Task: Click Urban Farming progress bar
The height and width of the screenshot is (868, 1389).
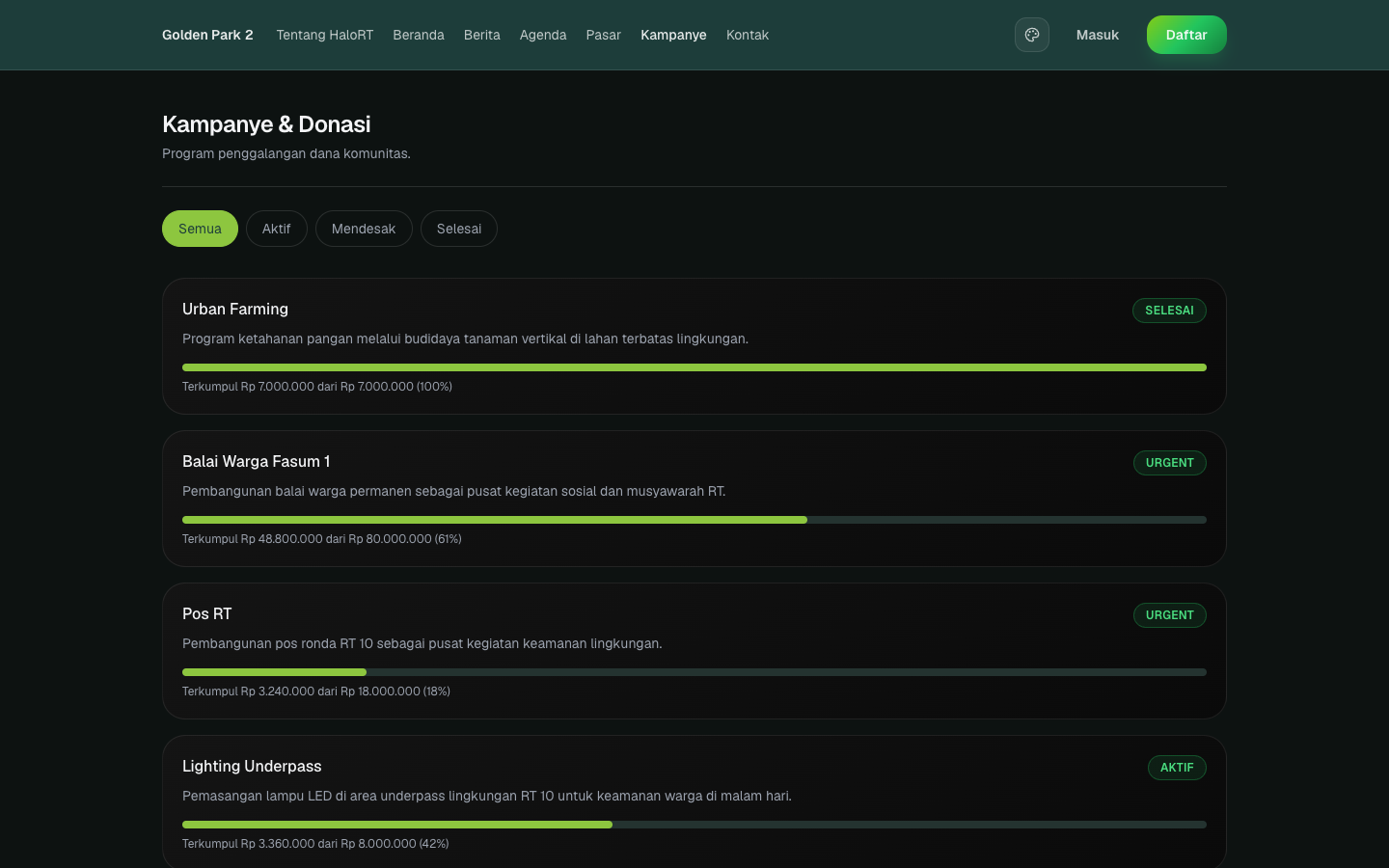Action: 694,367
